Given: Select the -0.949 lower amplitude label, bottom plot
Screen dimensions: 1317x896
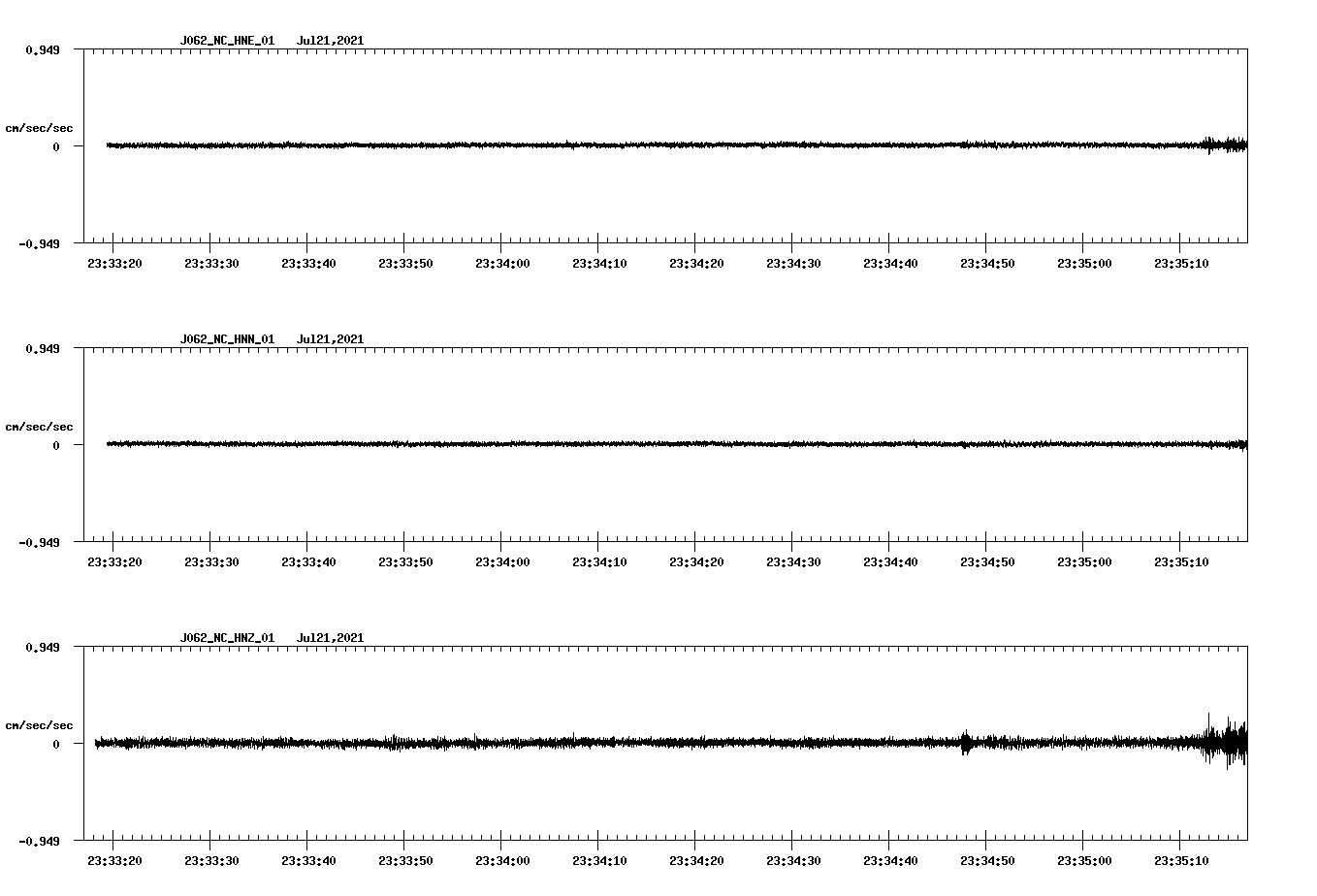Looking at the screenshot, I should click(41, 844).
